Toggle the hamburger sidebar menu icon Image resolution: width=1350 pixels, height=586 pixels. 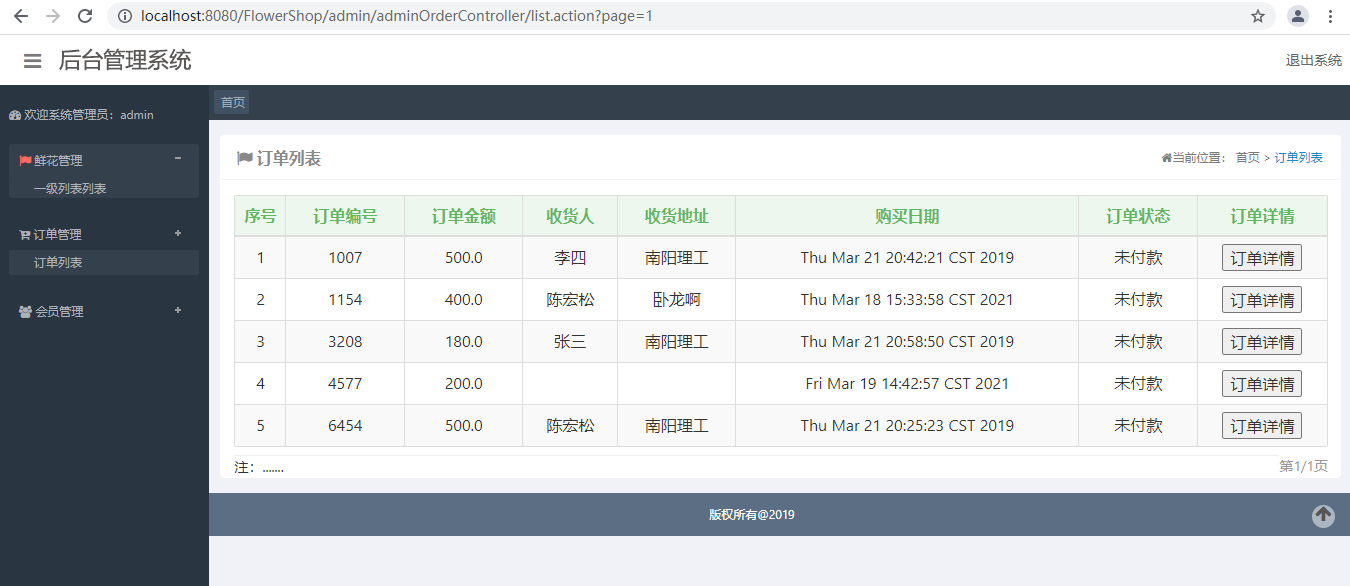(x=33, y=61)
